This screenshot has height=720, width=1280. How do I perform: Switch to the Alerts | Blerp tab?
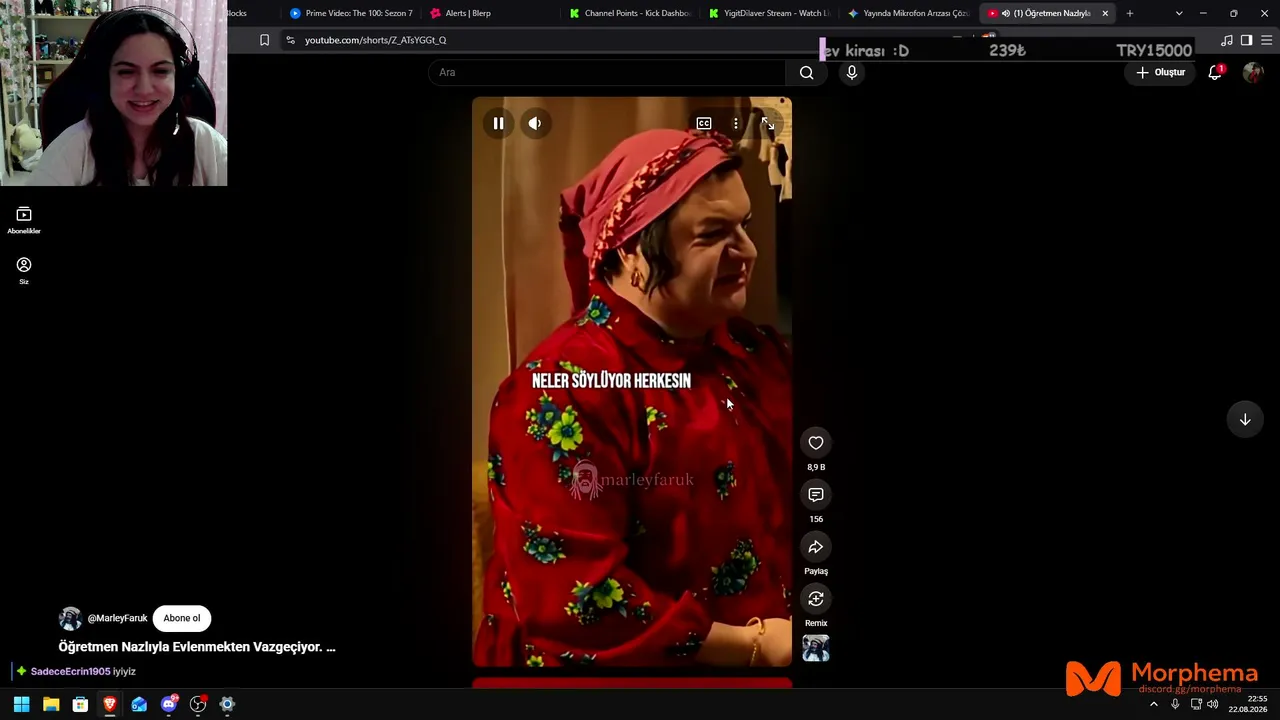click(x=491, y=13)
